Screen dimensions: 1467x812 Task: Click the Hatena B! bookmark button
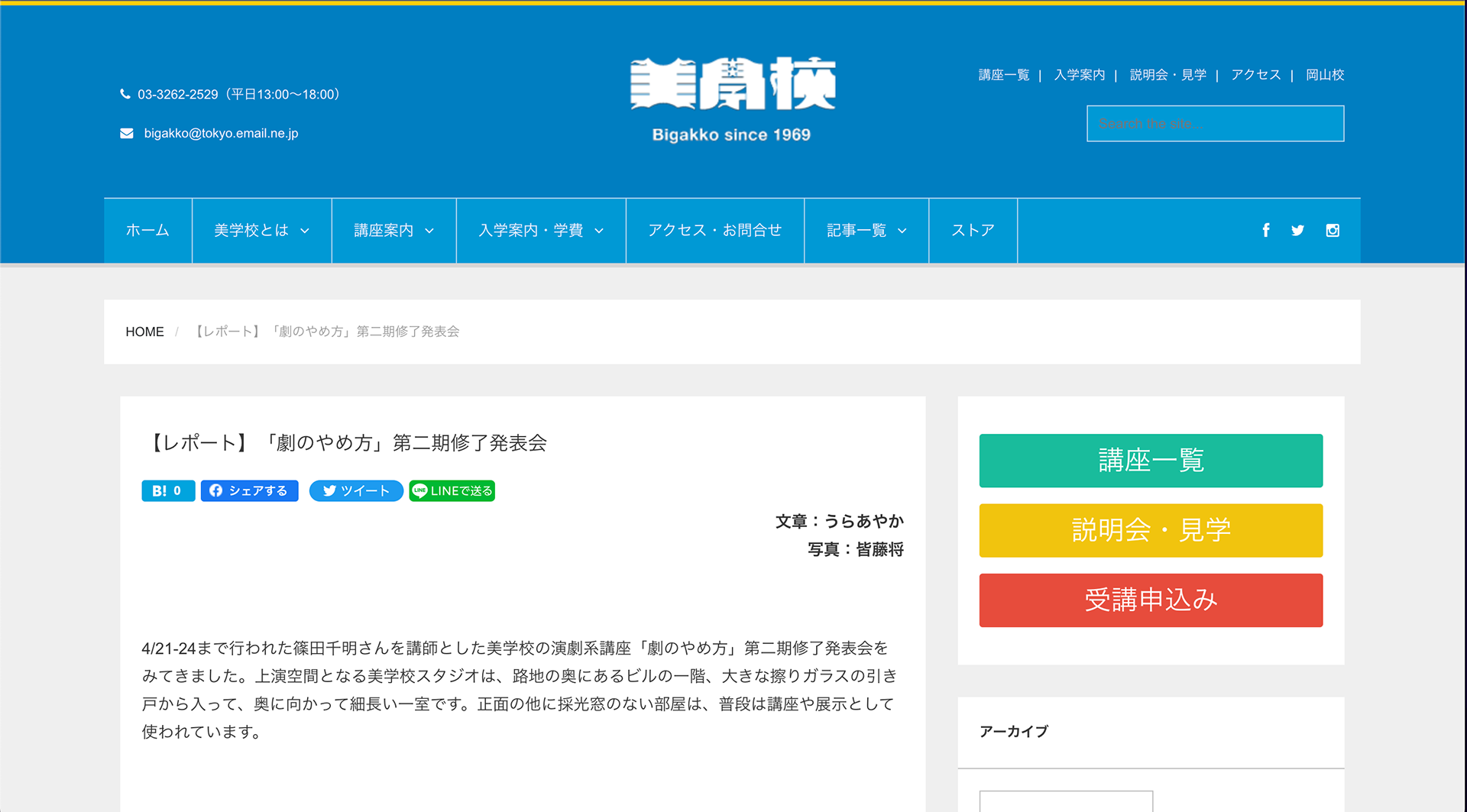(168, 490)
